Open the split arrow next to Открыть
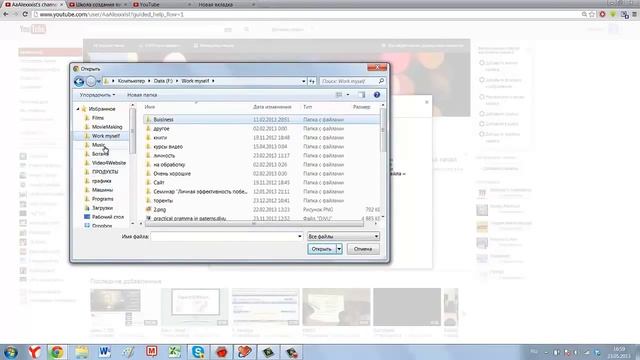This screenshot has height=360, width=640. pos(339,249)
